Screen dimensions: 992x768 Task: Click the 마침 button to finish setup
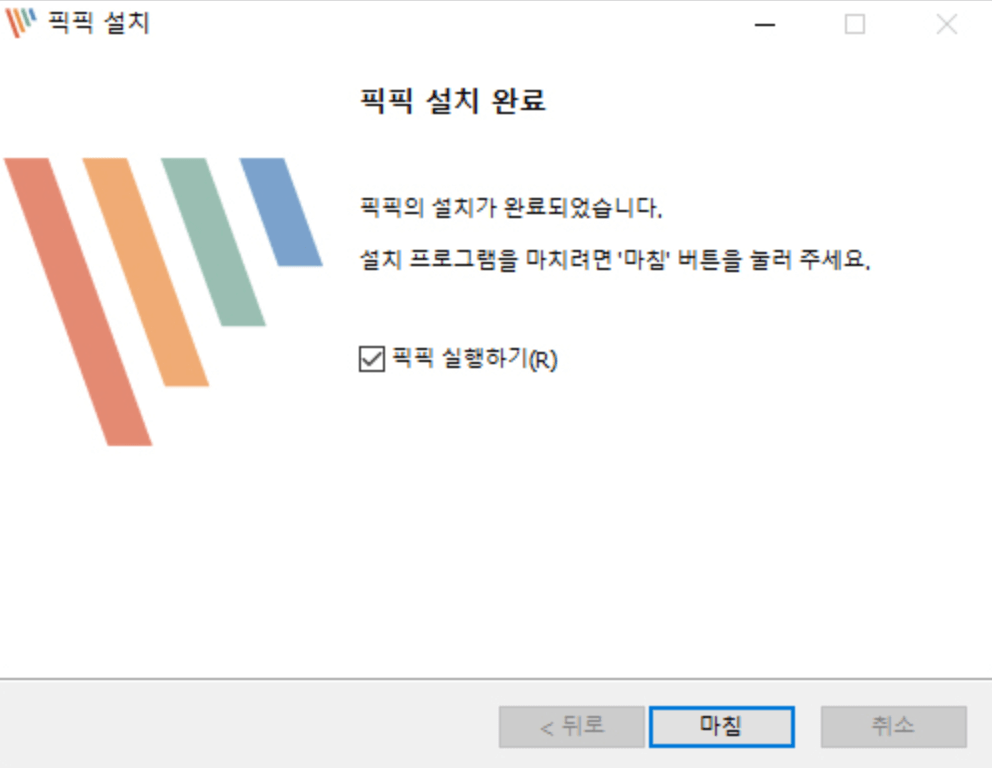coord(721,726)
